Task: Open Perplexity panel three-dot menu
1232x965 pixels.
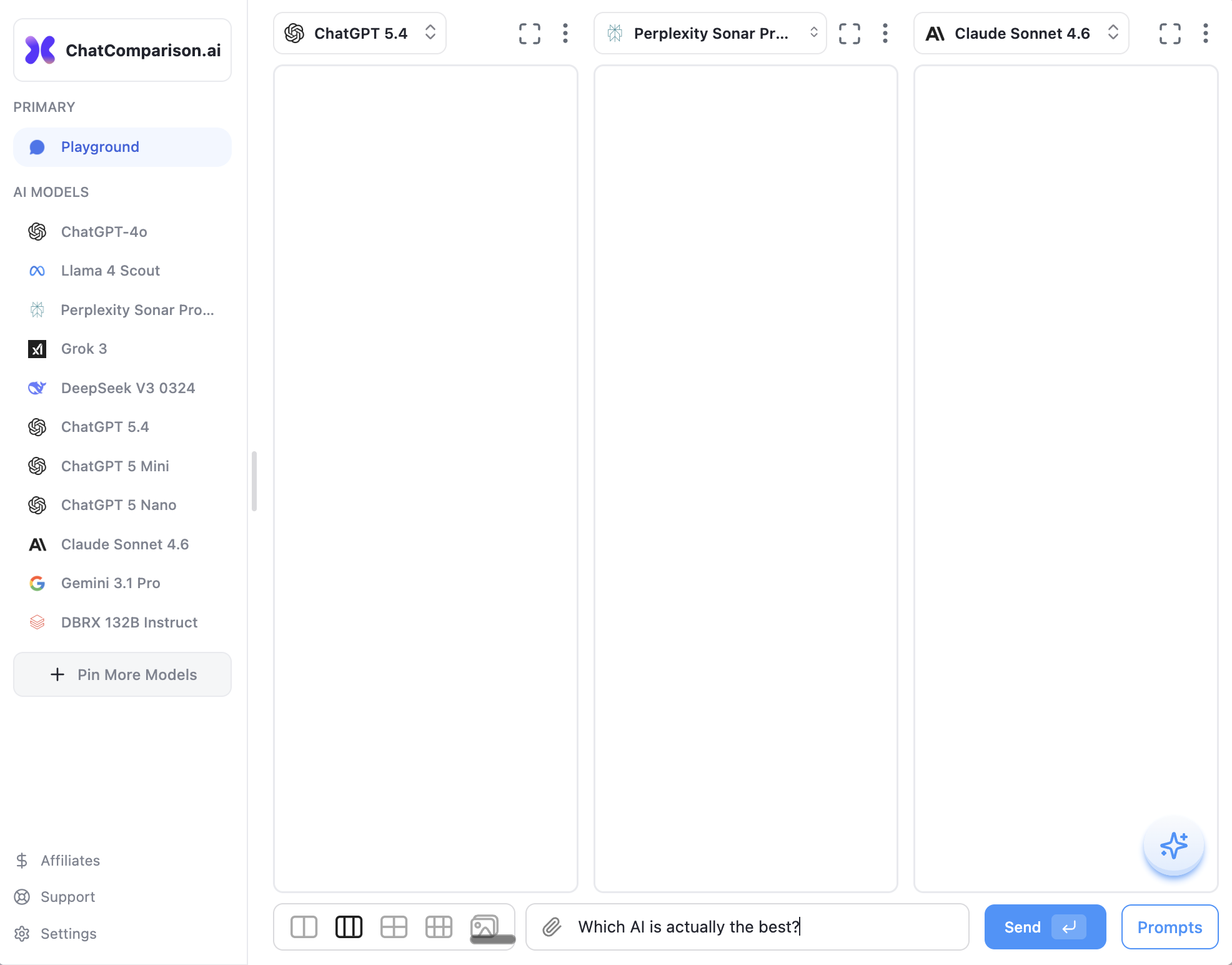Action: pyautogui.click(x=885, y=33)
